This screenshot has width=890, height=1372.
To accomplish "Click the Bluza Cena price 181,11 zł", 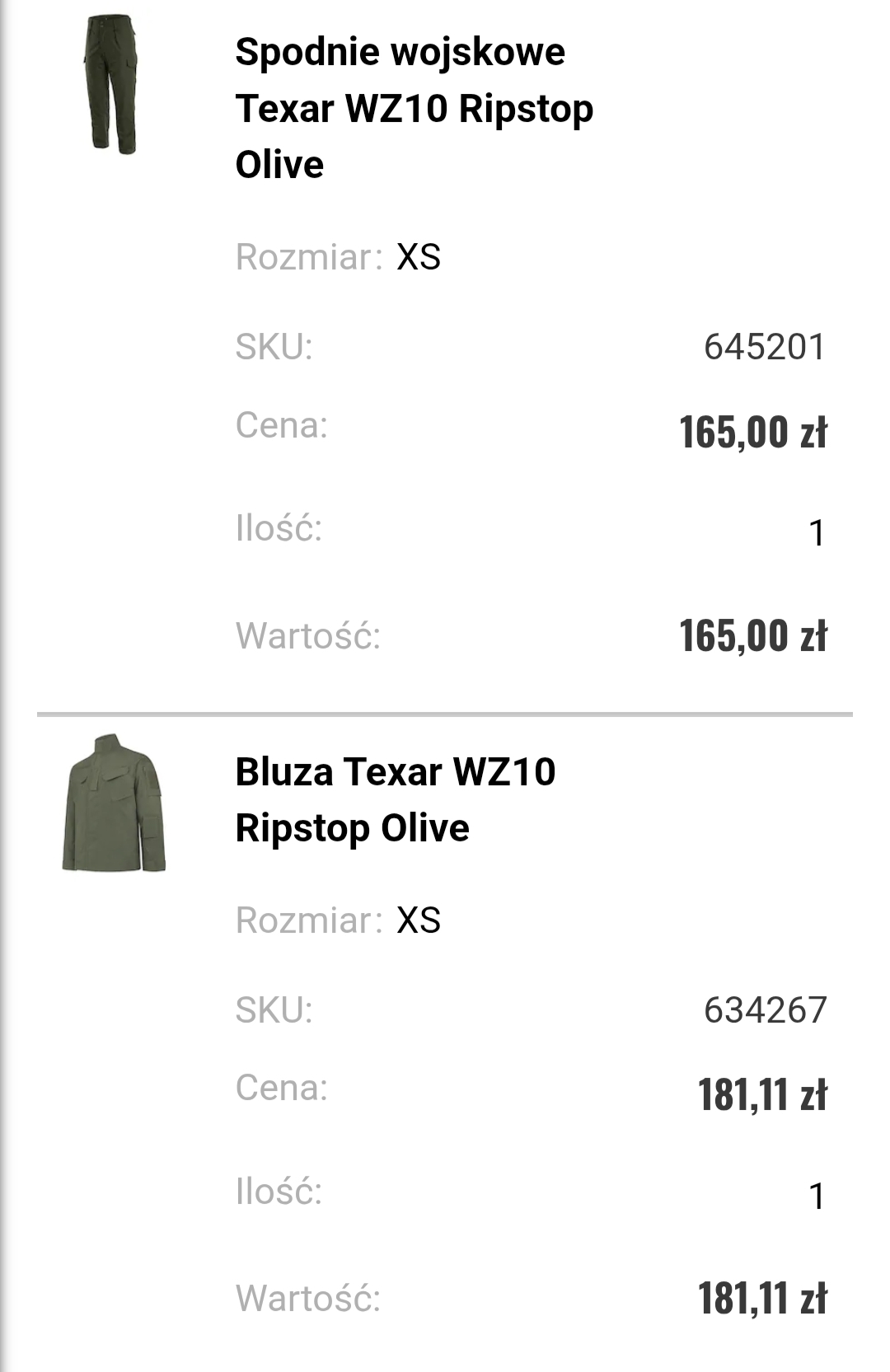I will pos(762,1094).
